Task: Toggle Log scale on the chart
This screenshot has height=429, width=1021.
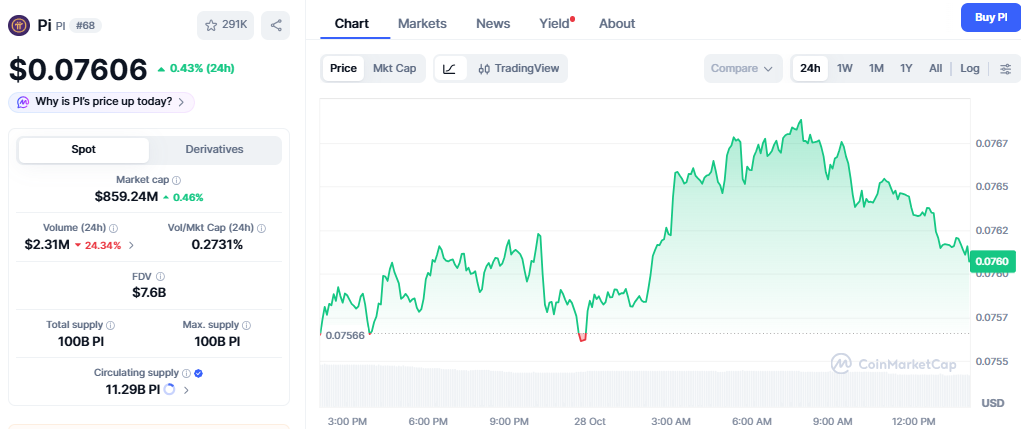Action: pyautogui.click(x=970, y=68)
